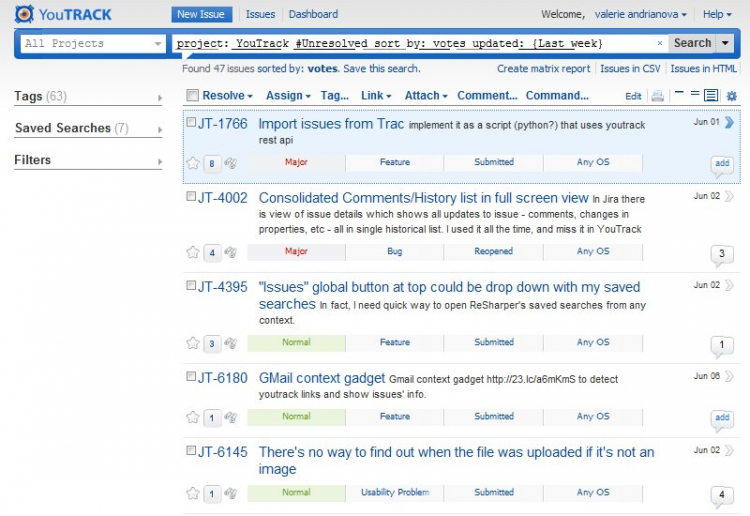Click the watchers icon on JT-6145
This screenshot has width=750, height=516.
[231, 493]
